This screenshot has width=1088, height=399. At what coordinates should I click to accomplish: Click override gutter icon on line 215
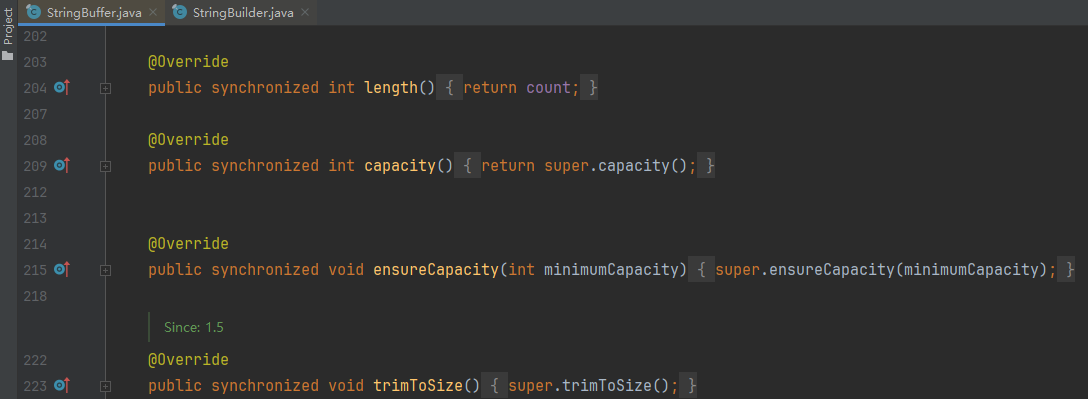tap(62, 270)
